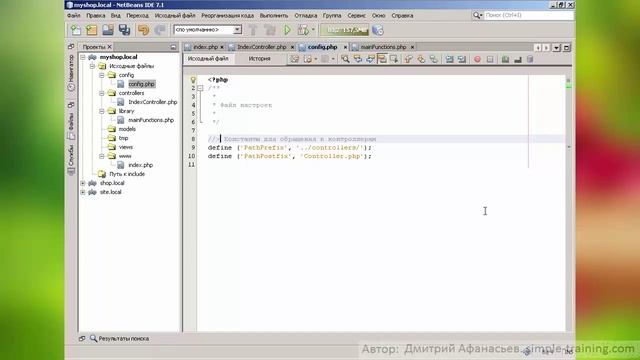Collapse the library folder node

102,111
